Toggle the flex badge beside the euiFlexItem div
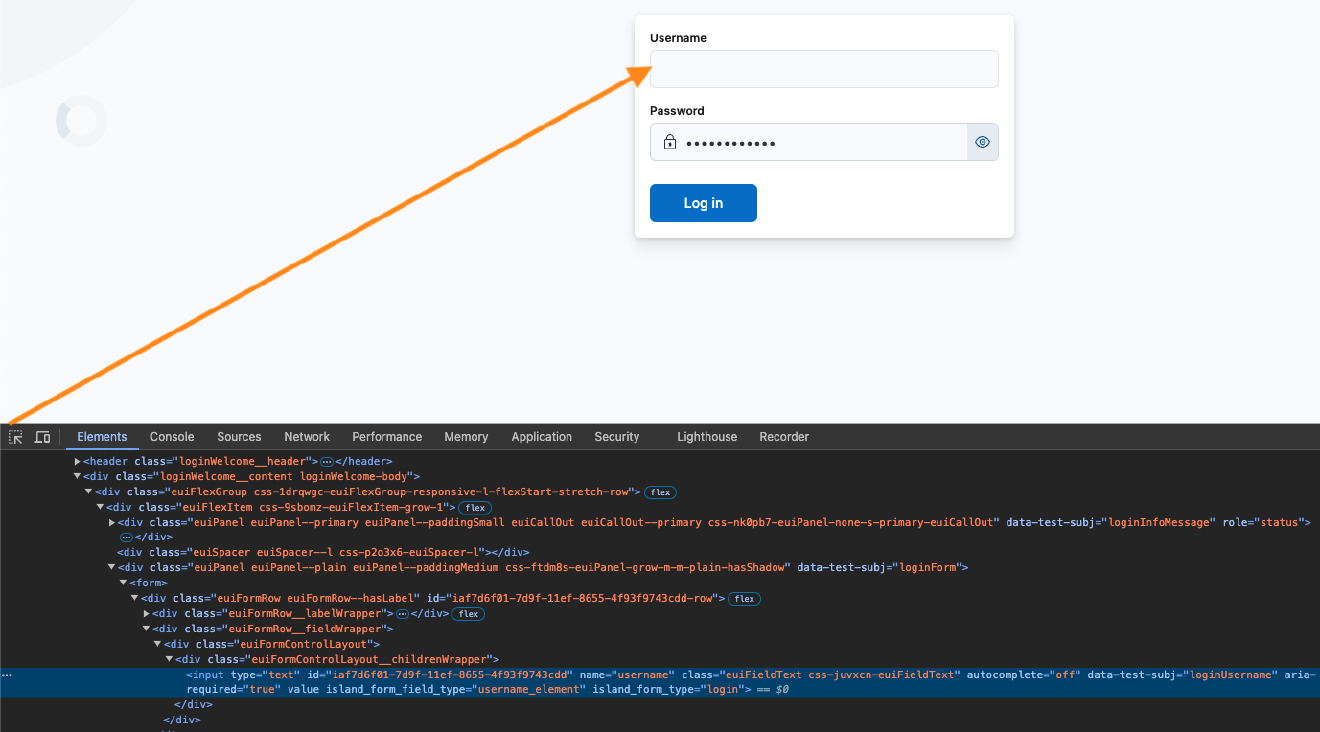Image resolution: width=1320 pixels, height=732 pixels. 474,507
